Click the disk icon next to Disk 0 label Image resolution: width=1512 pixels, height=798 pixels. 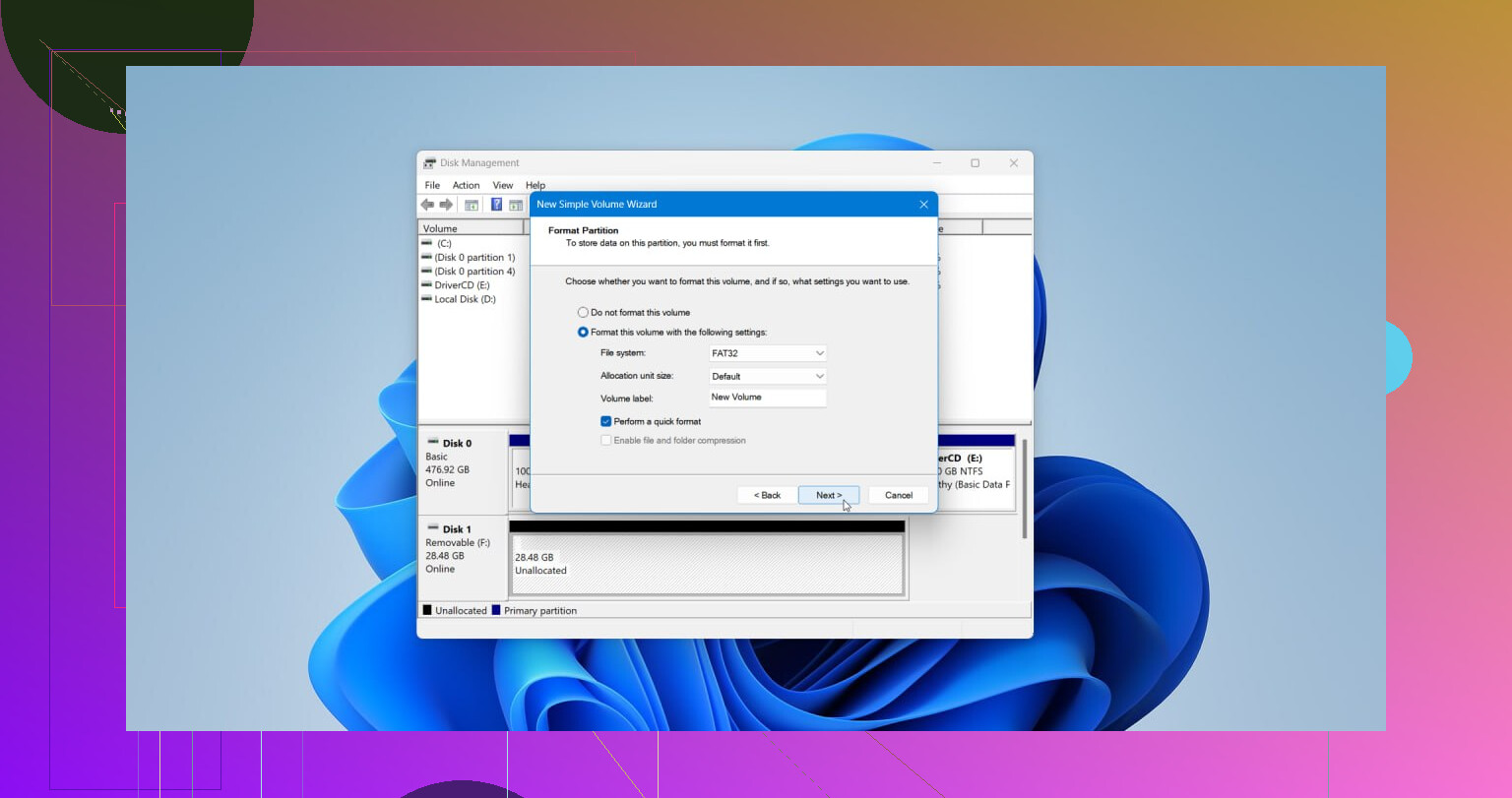(x=432, y=443)
